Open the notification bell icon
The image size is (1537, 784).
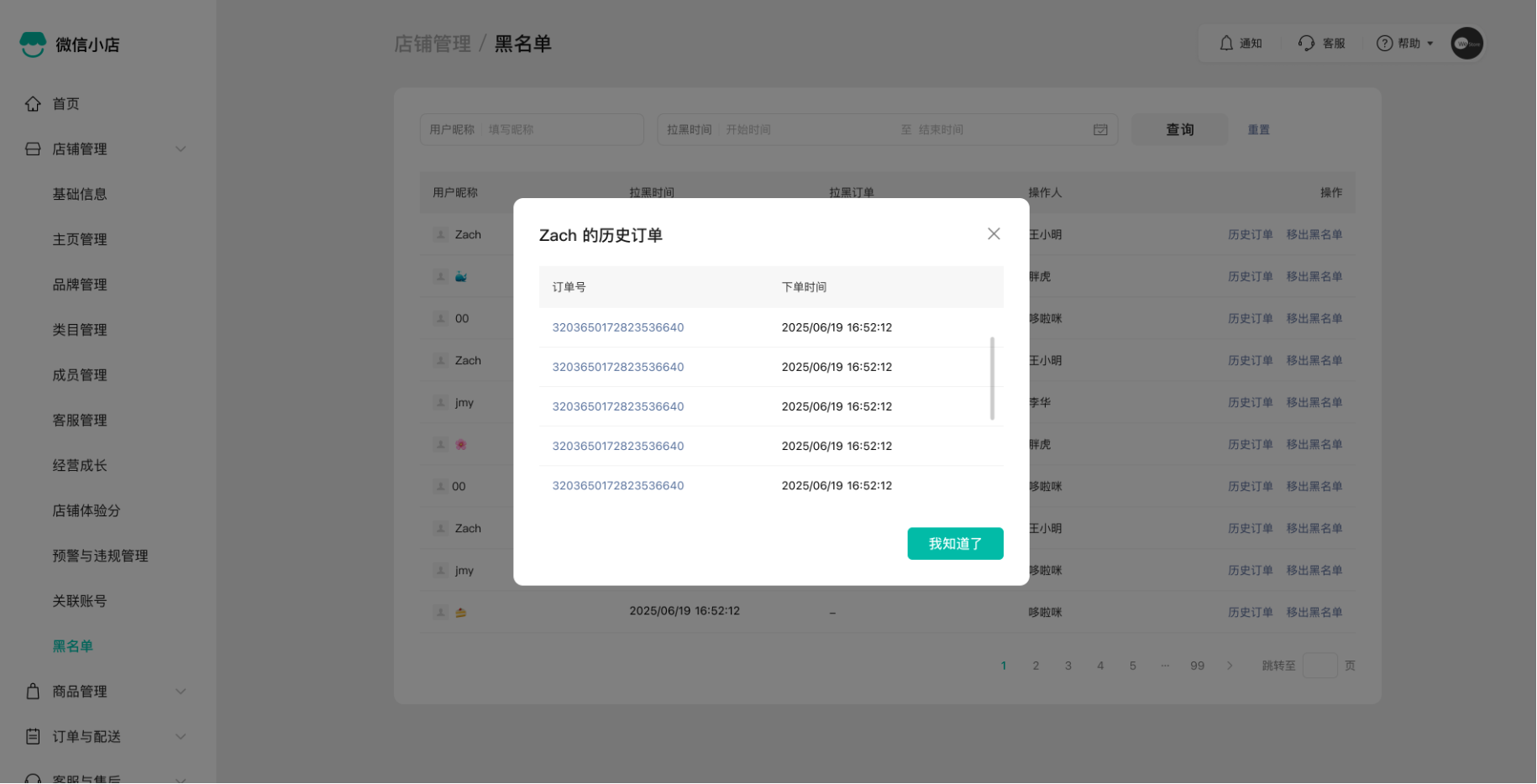(1226, 44)
